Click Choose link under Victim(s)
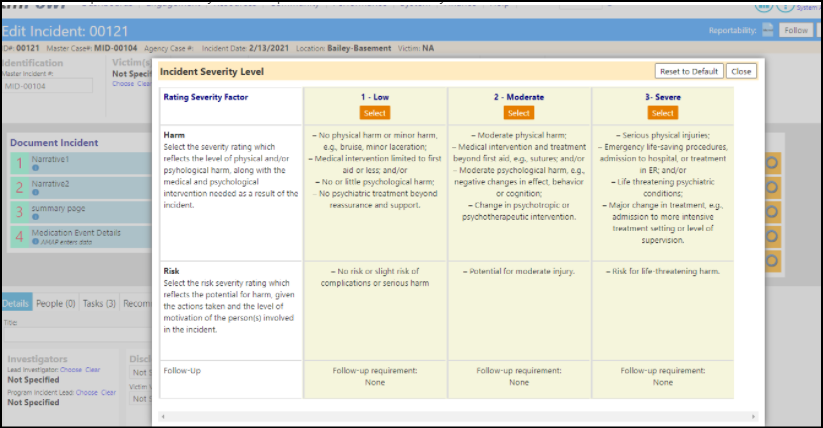The height and width of the screenshot is (428, 823). click(x=123, y=83)
